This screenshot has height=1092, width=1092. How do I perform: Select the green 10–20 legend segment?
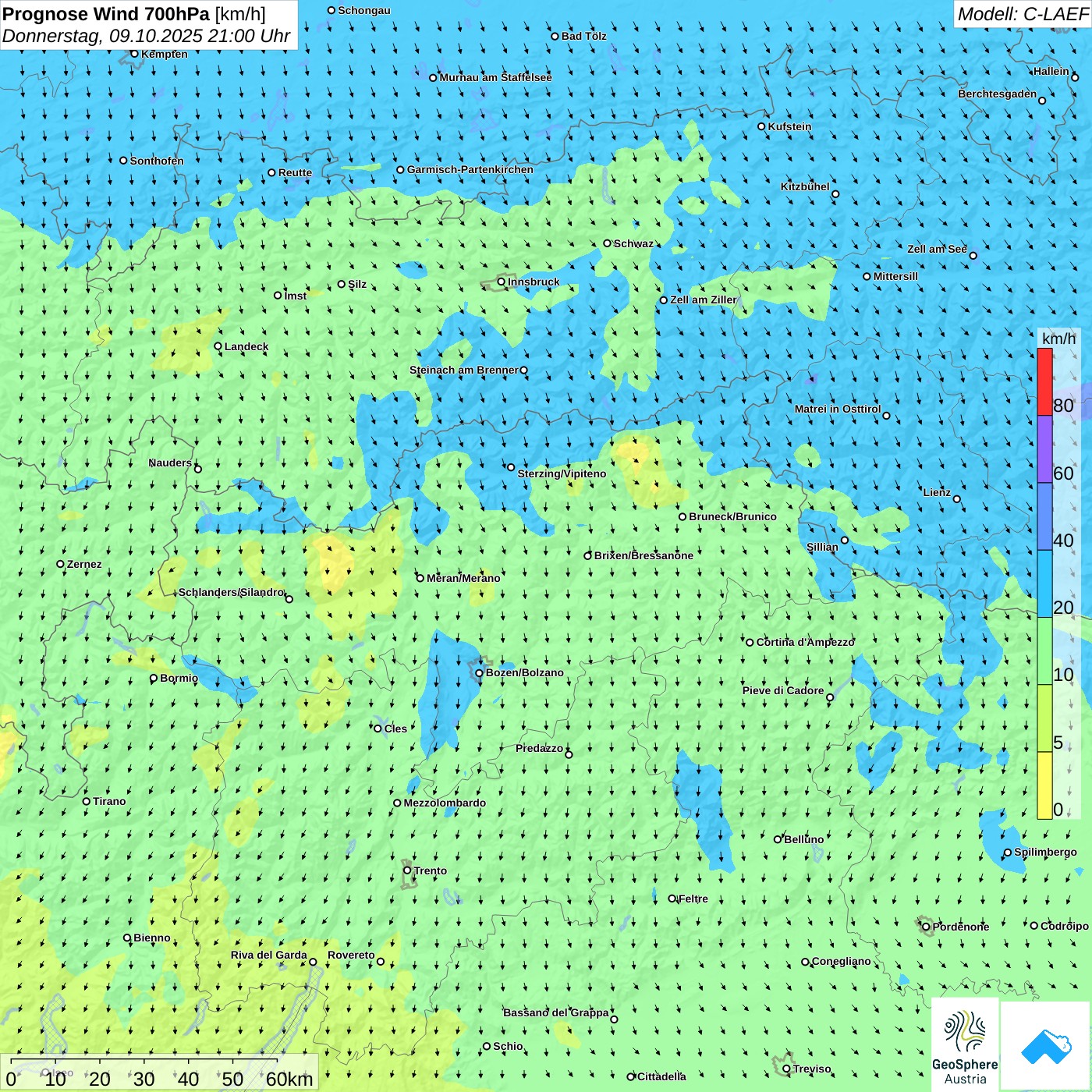point(1044,651)
